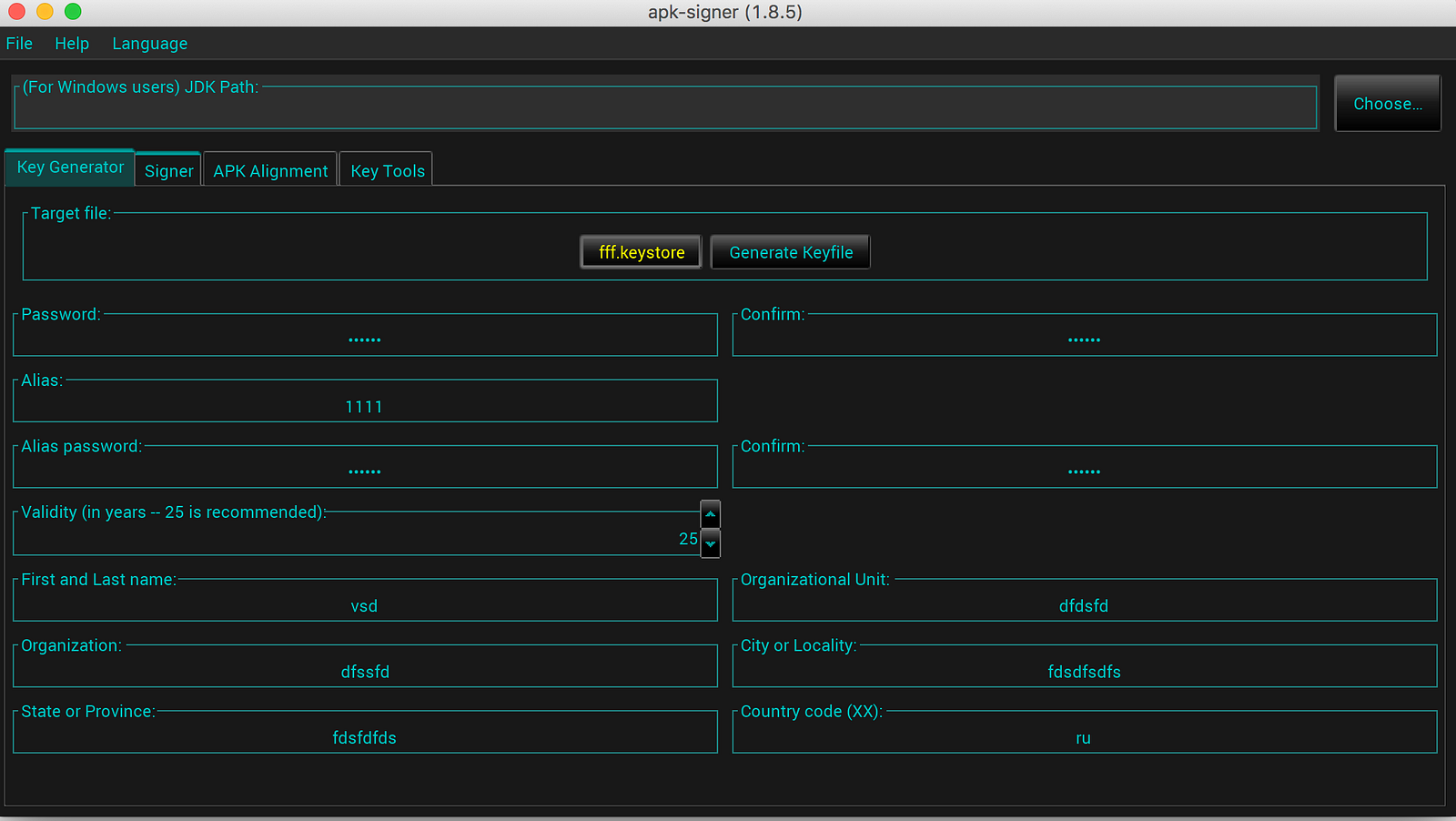Click the fff.keystore target file button

(642, 252)
